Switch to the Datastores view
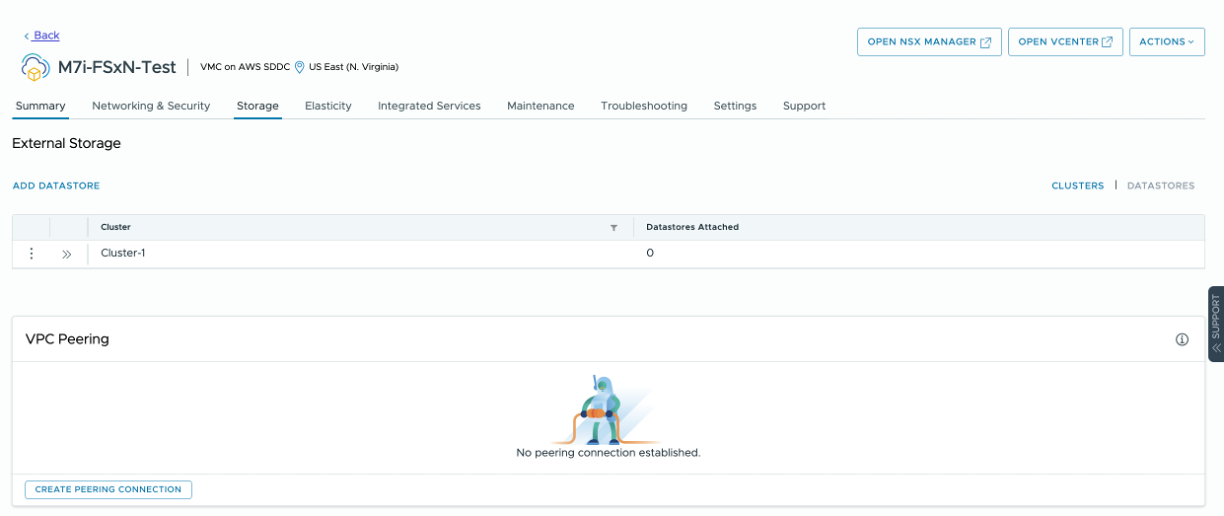The width and height of the screenshot is (1224, 516). [1161, 186]
